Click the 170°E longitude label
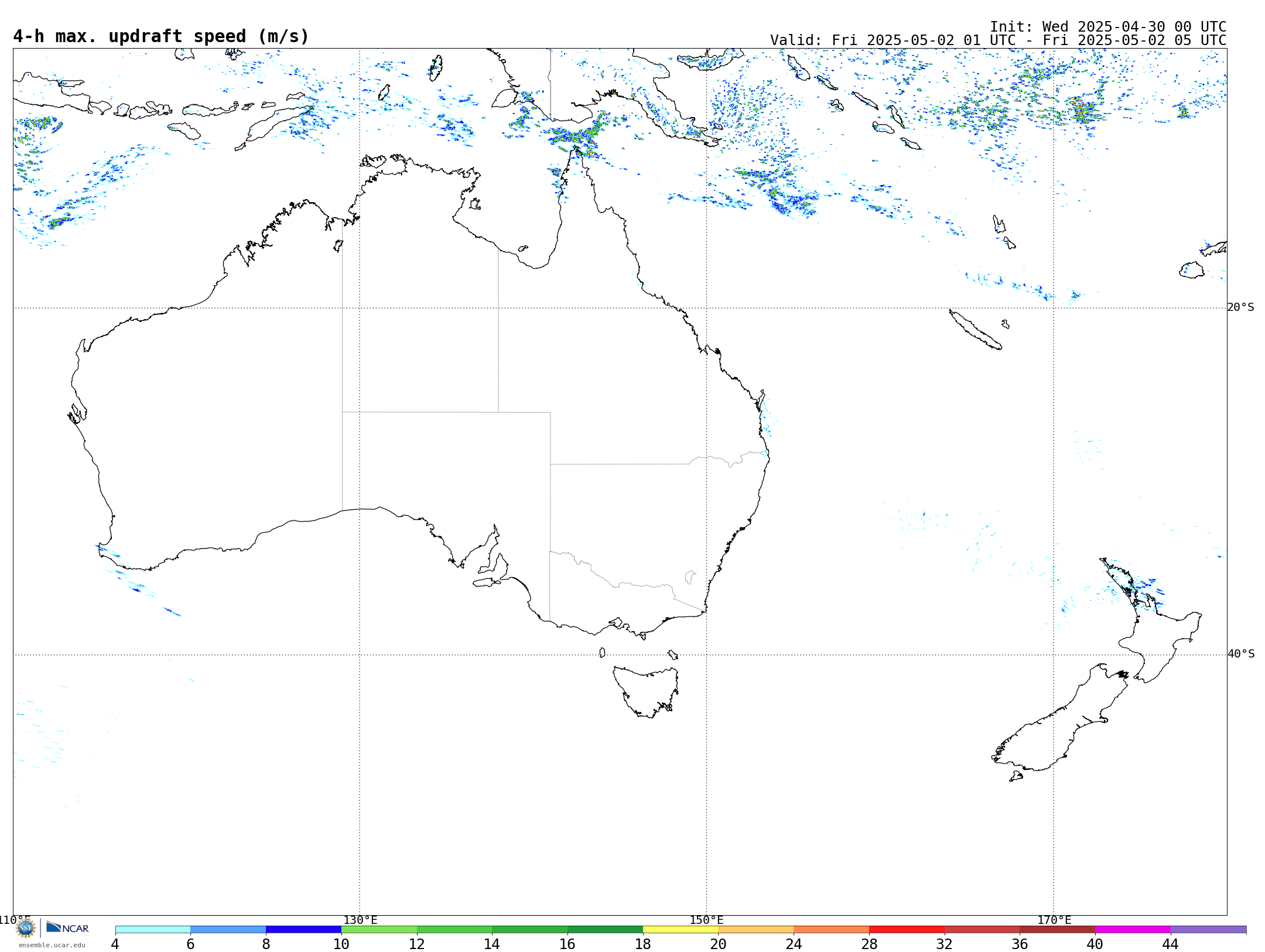The width and height of the screenshot is (1265, 952). coord(1054,920)
